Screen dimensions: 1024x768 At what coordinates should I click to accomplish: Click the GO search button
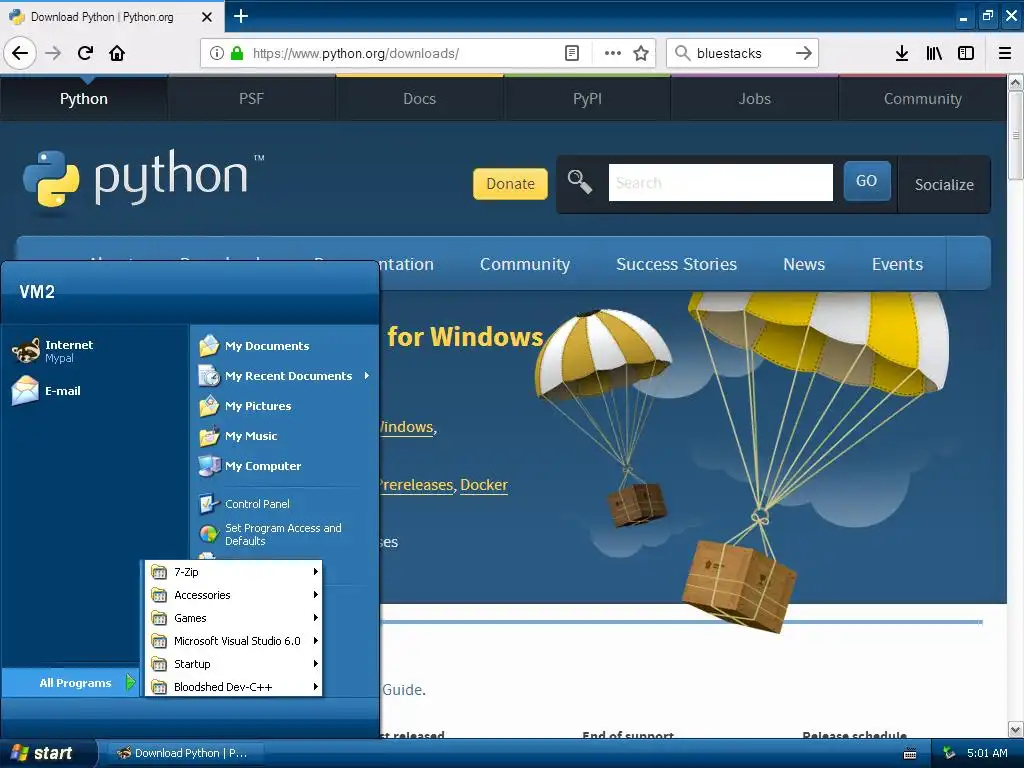click(x=867, y=181)
